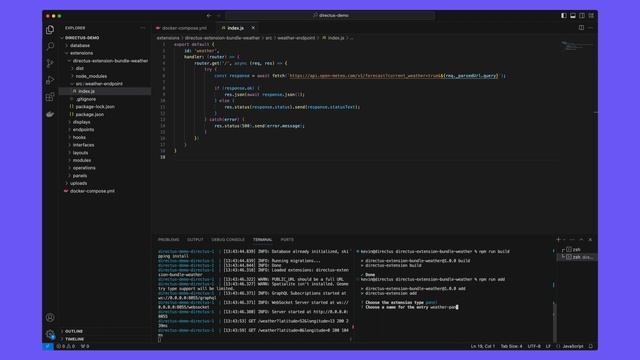Open Explorer Views and More Actions ellipsis
640x360 pixels.
[x=142, y=28]
